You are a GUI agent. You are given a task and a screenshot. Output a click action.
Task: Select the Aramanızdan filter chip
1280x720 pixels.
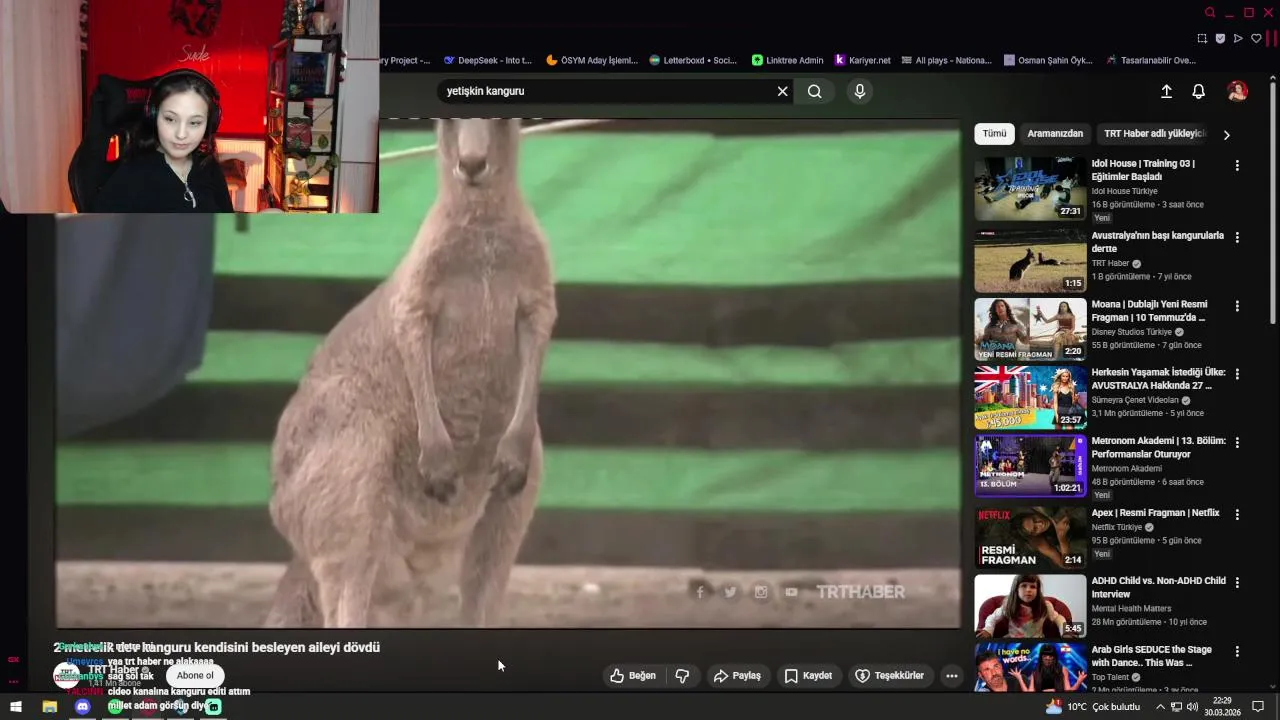click(x=1055, y=133)
